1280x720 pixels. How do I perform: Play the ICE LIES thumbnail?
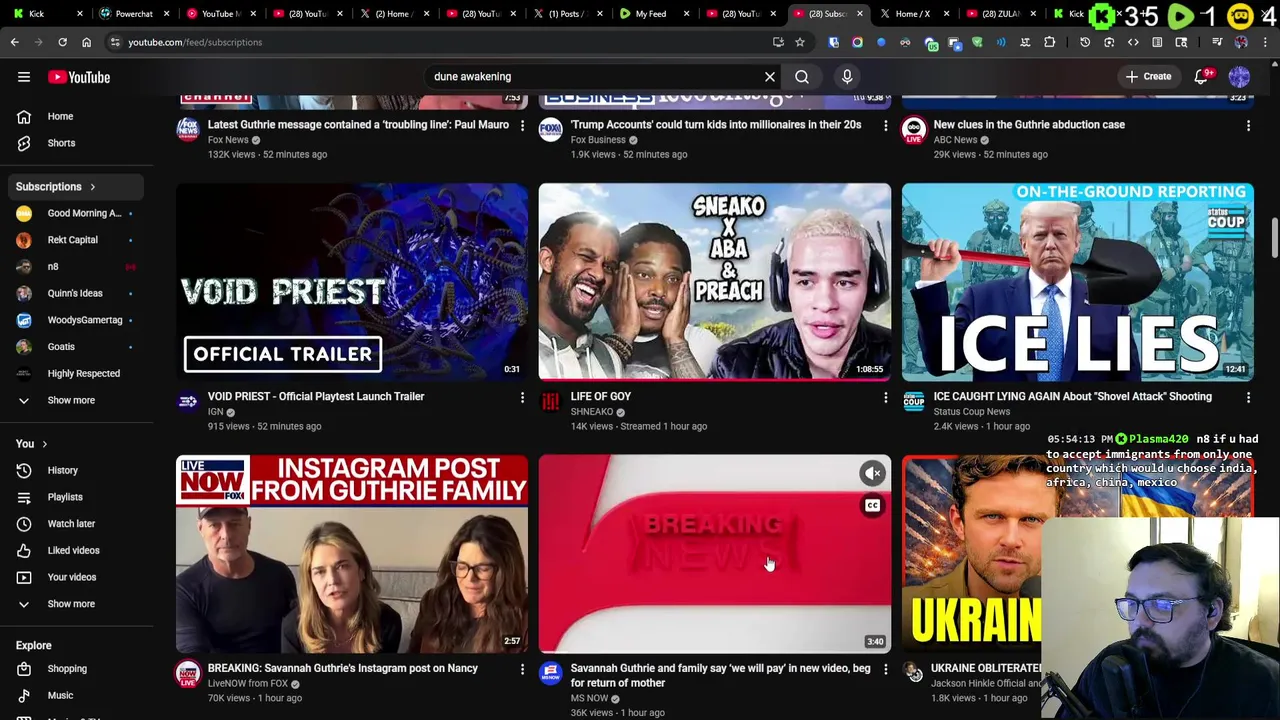point(1078,282)
